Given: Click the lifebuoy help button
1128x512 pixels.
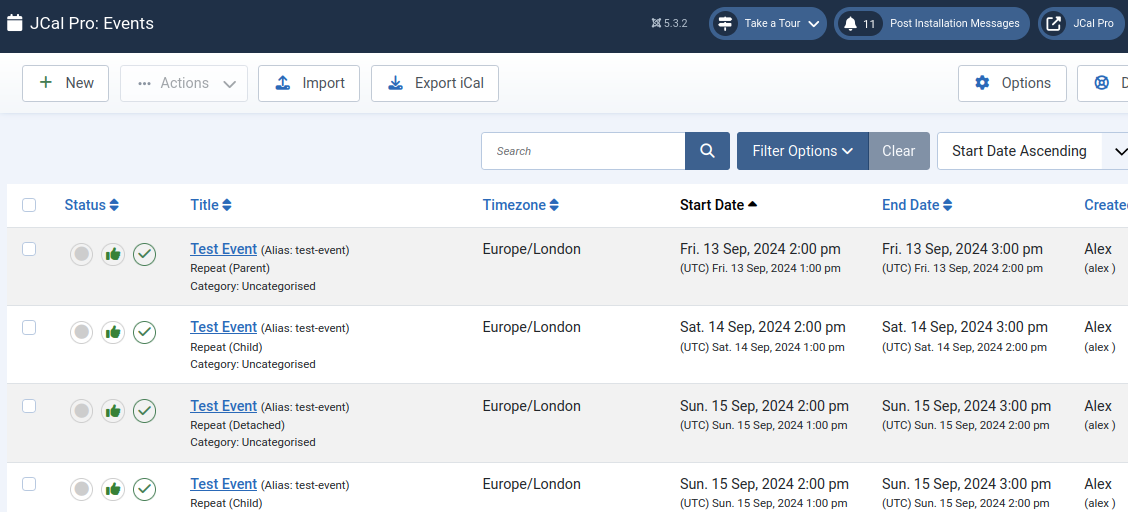Looking at the screenshot, I should [1103, 83].
